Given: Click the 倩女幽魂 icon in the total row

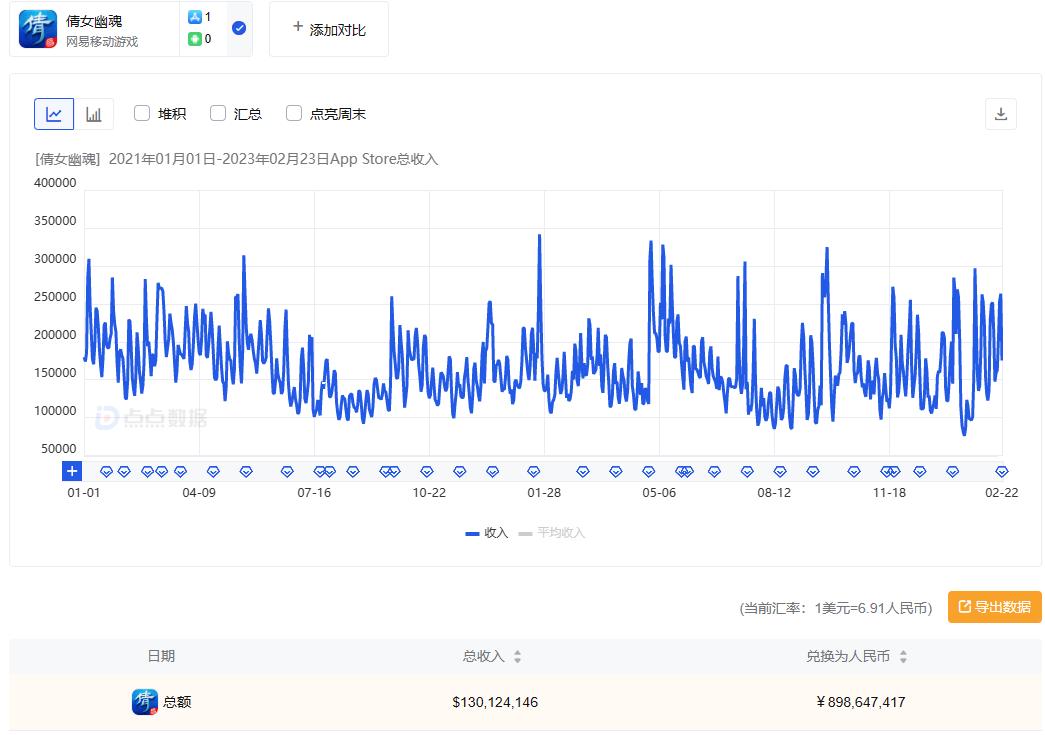Looking at the screenshot, I should point(143,702).
